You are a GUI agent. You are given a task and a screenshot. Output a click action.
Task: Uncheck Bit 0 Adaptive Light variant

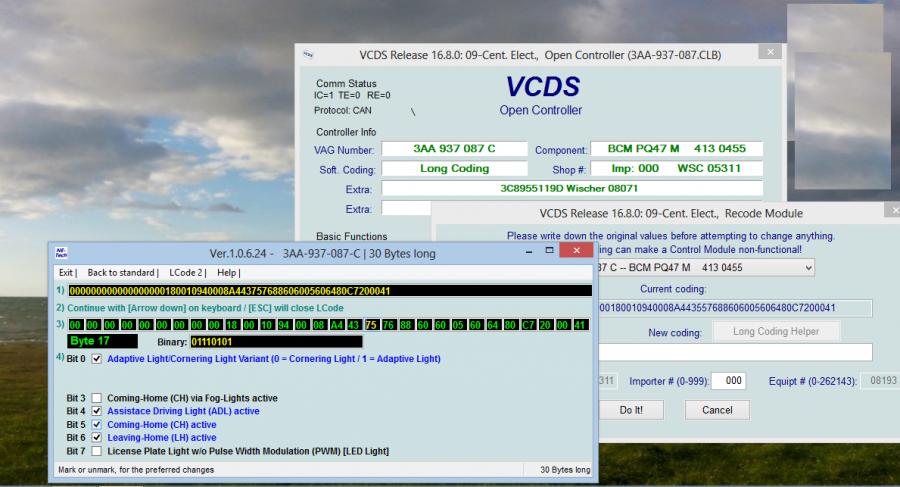click(97, 358)
